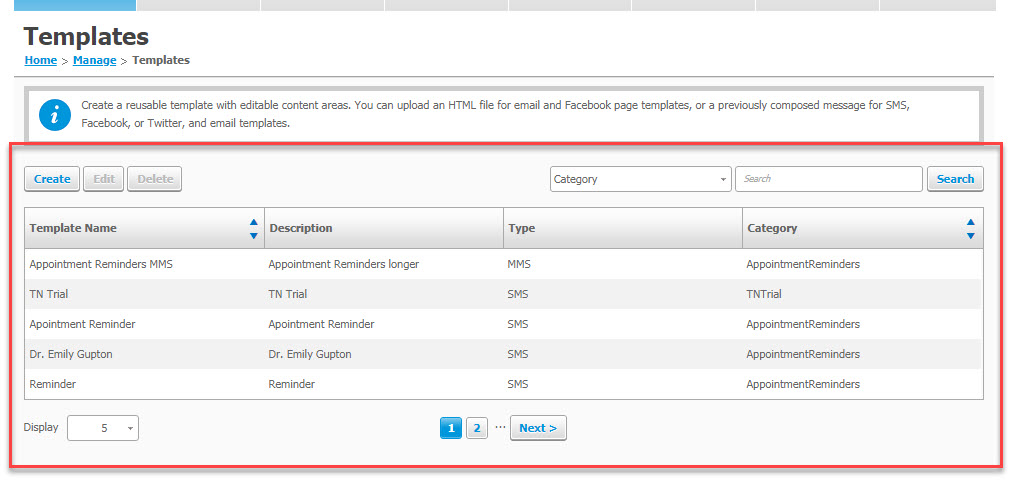Sort Template Name column descending arrow
The width and height of the screenshot is (1021, 490).
[x=254, y=235]
